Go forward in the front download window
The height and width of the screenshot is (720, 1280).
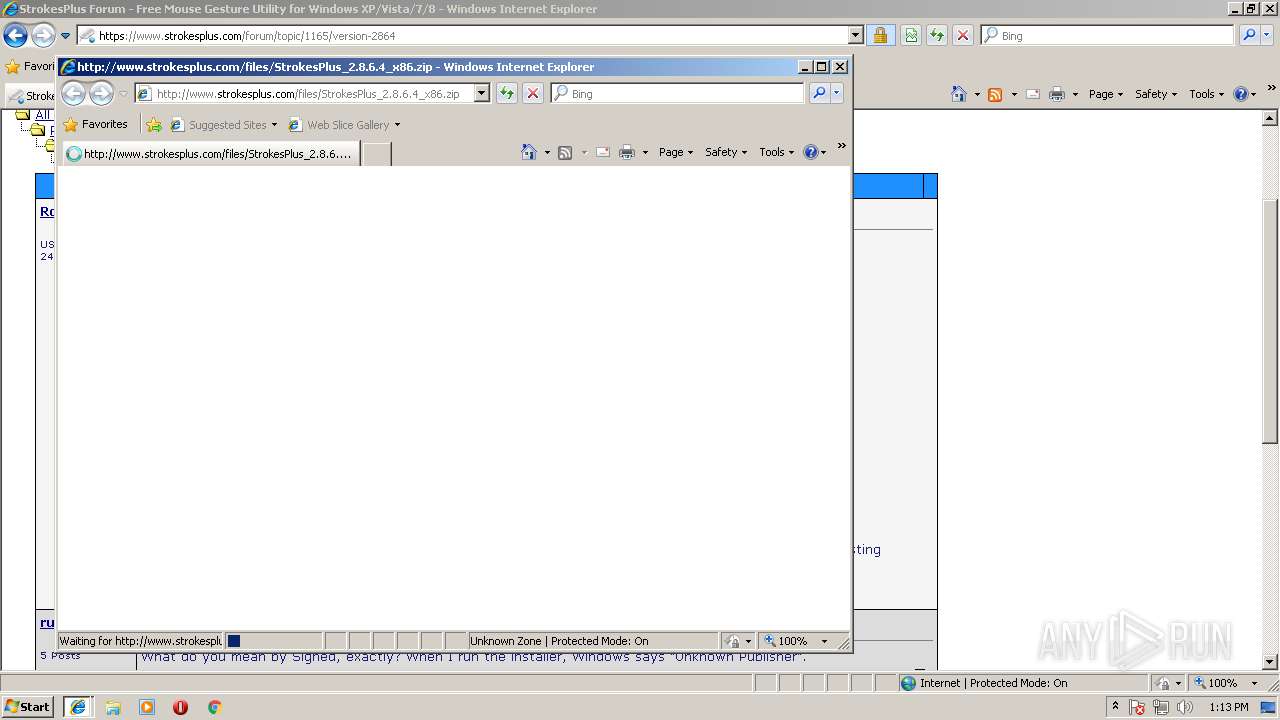[x=101, y=94]
